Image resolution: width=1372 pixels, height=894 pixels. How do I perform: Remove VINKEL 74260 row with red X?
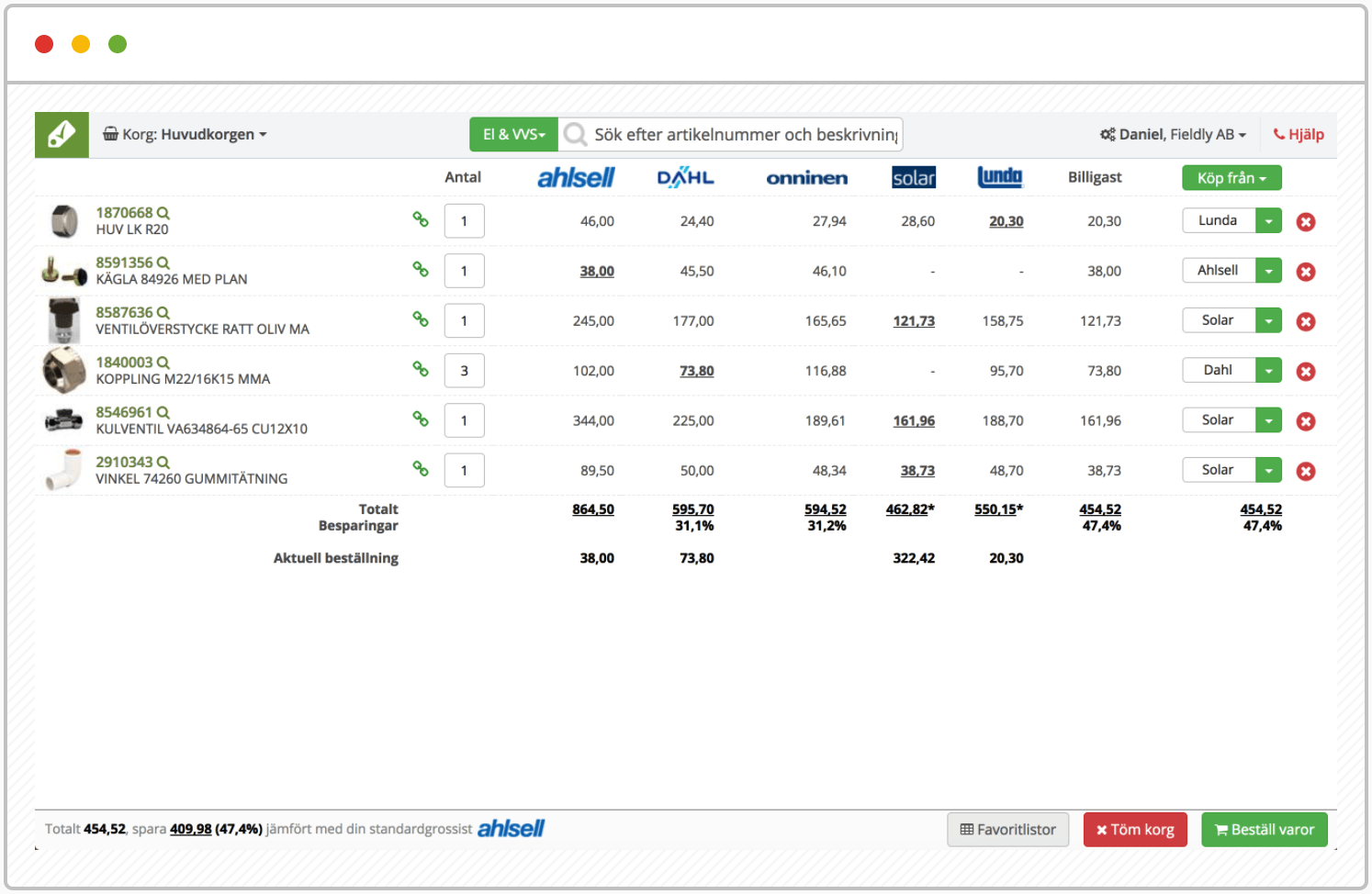1306,471
